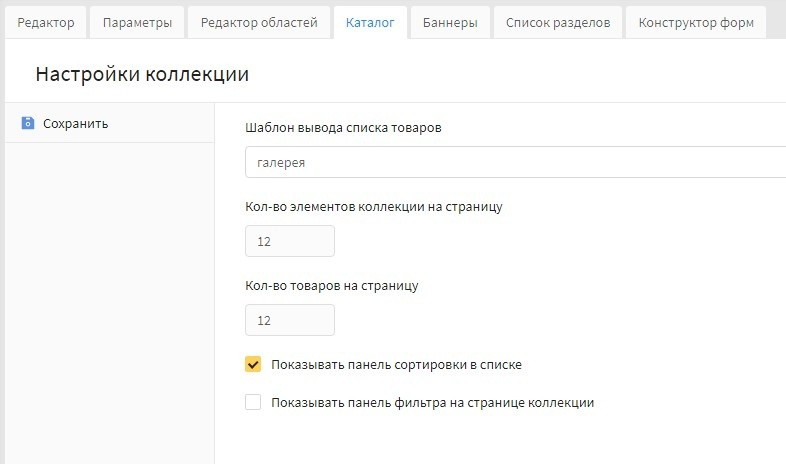786x464 pixels.
Task: Click label Показывать панель фильтра на странице коллекции
Action: pyautogui.click(x=433, y=403)
